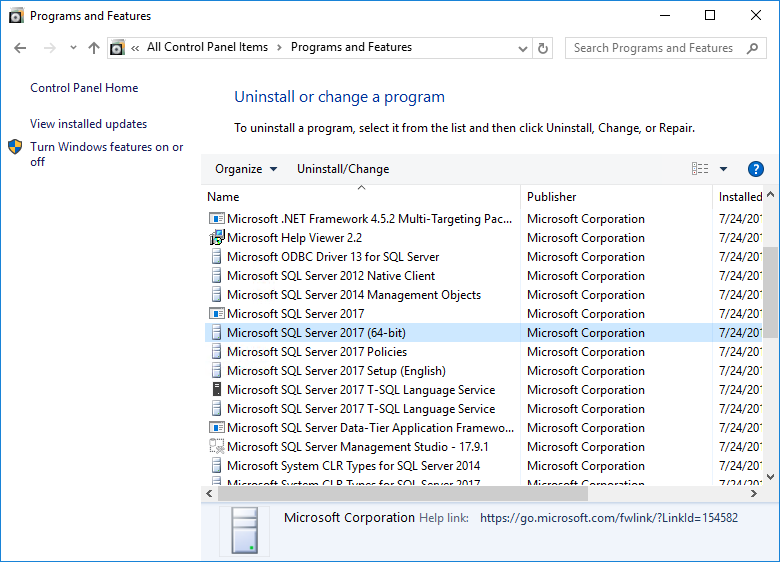This screenshot has height=562, width=780.
Task: Expand breadcrumb arrow after All Control Panel Items
Action: [x=279, y=48]
